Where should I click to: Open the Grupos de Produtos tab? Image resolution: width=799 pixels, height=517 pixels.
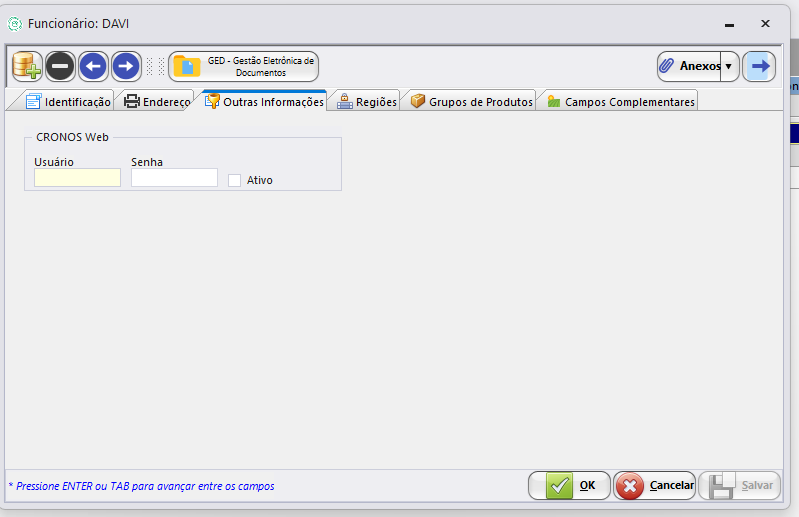click(x=472, y=101)
